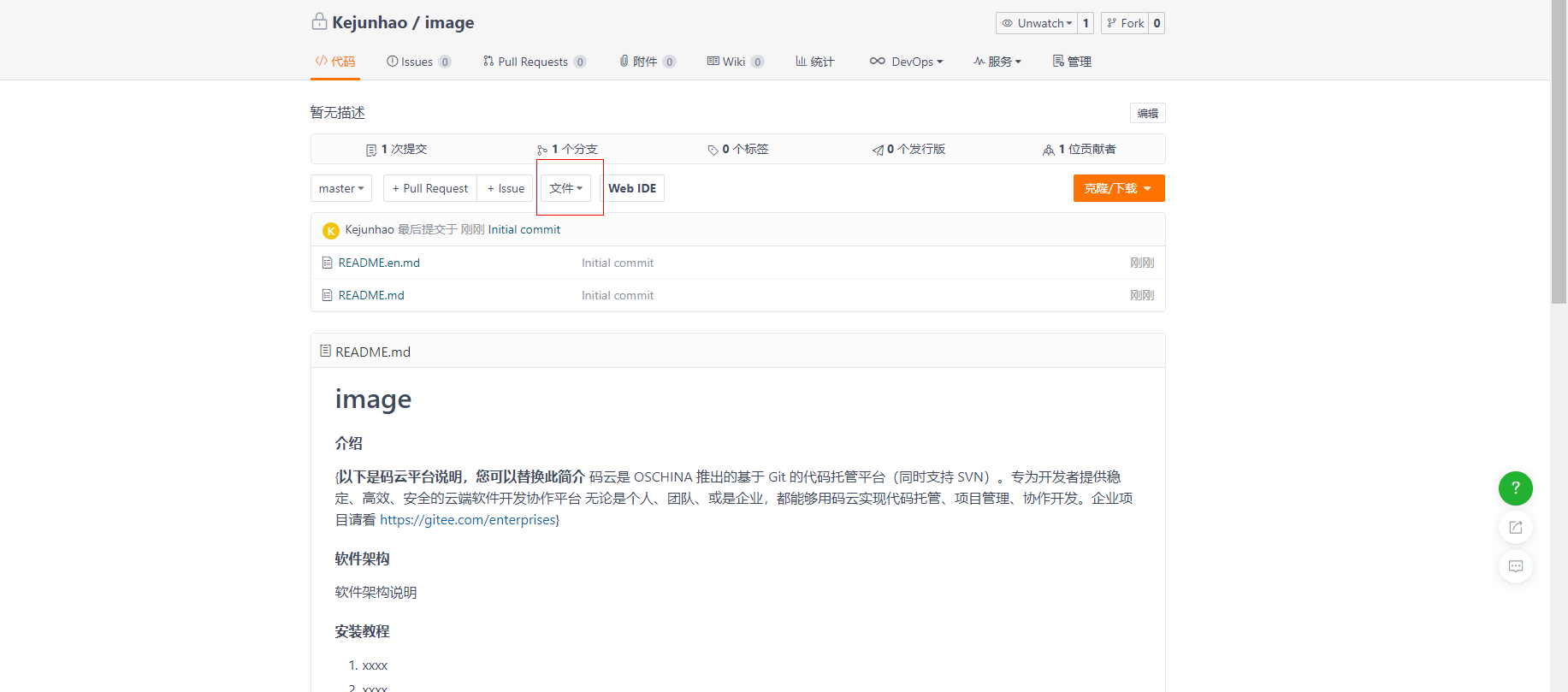Open the https://gitee.com/enterprises link

468,519
